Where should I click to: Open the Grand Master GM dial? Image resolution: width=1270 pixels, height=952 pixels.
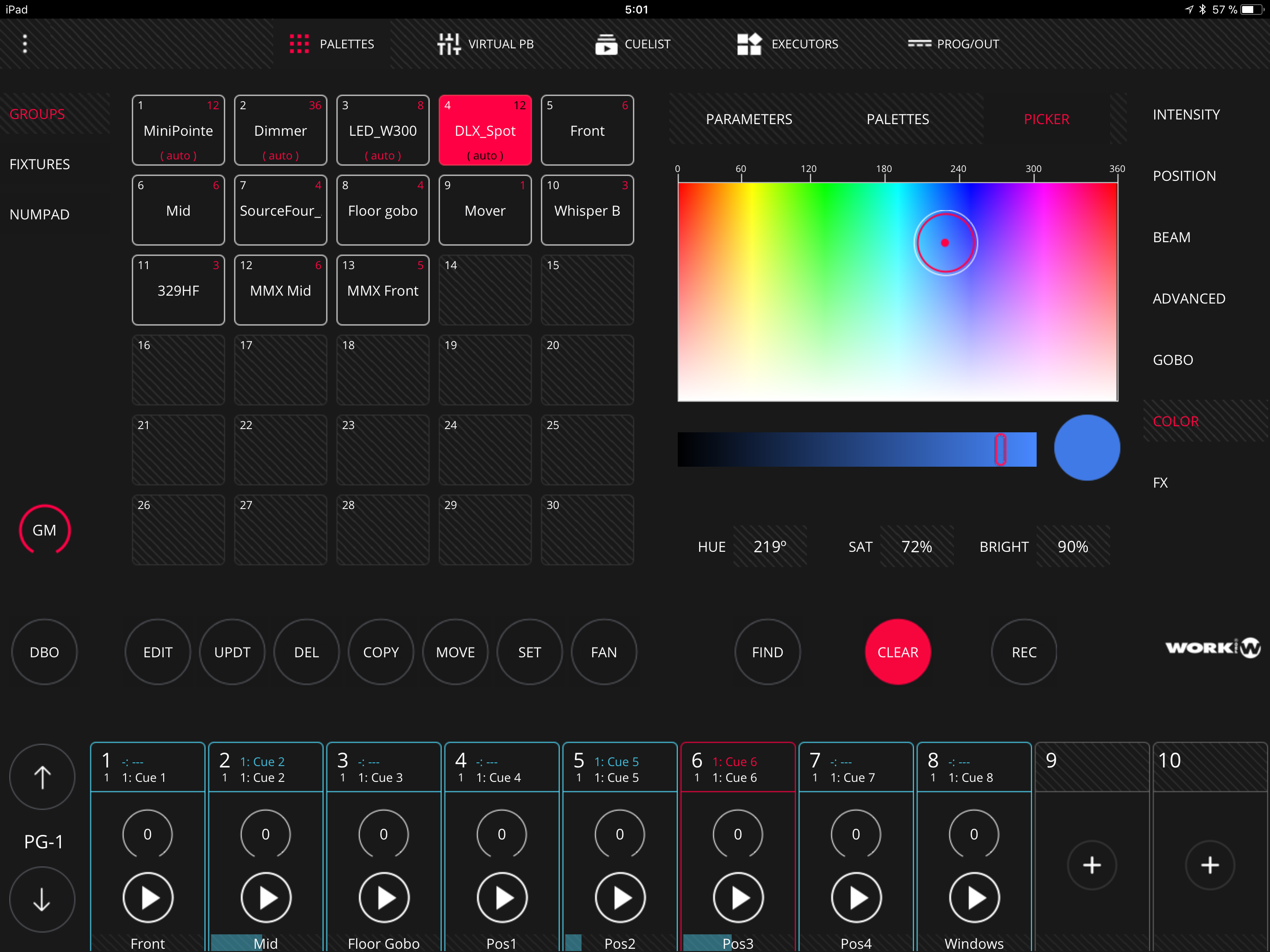pyautogui.click(x=44, y=529)
